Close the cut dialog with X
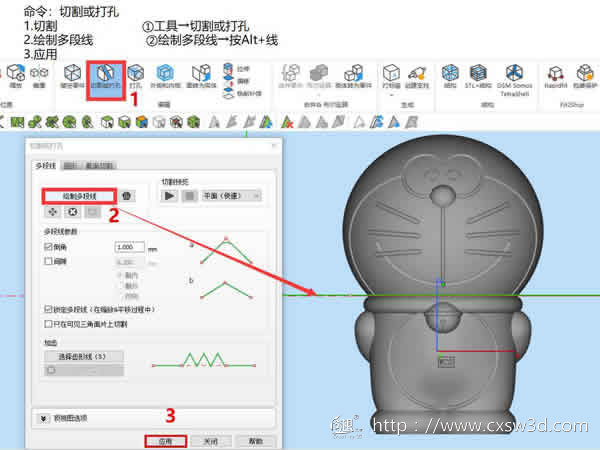The width and height of the screenshot is (600, 450). point(274,145)
